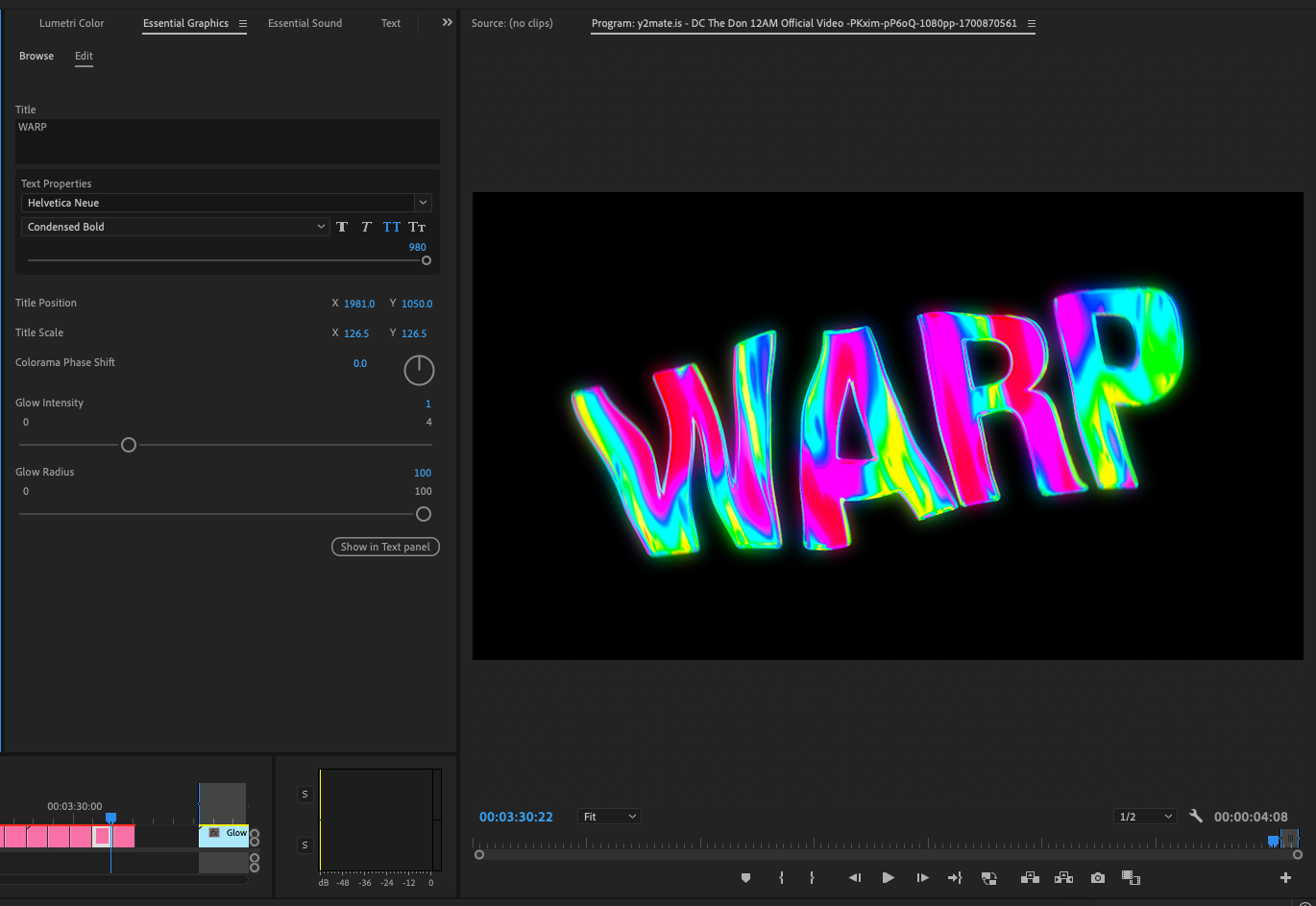Open the Fit zoom level dropdown
Screen dimensions: 1316x906
(609, 816)
